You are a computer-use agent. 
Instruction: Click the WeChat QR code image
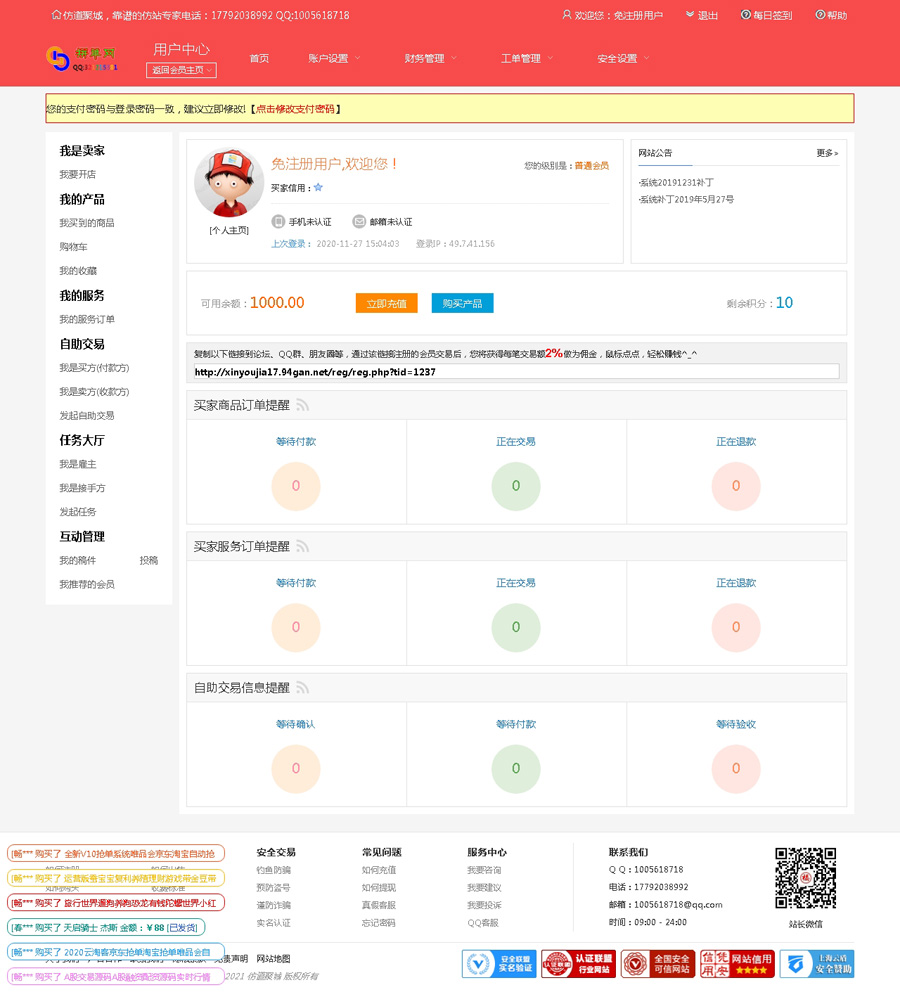click(x=805, y=879)
